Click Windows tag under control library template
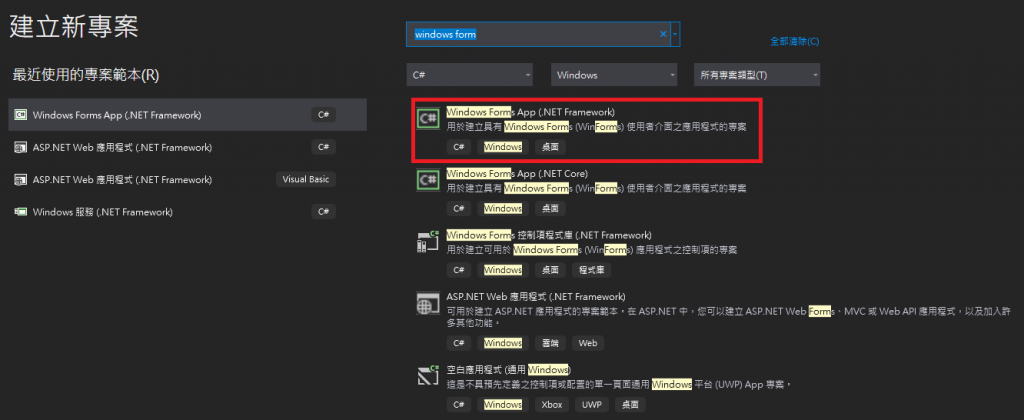1024x420 pixels. 503,270
